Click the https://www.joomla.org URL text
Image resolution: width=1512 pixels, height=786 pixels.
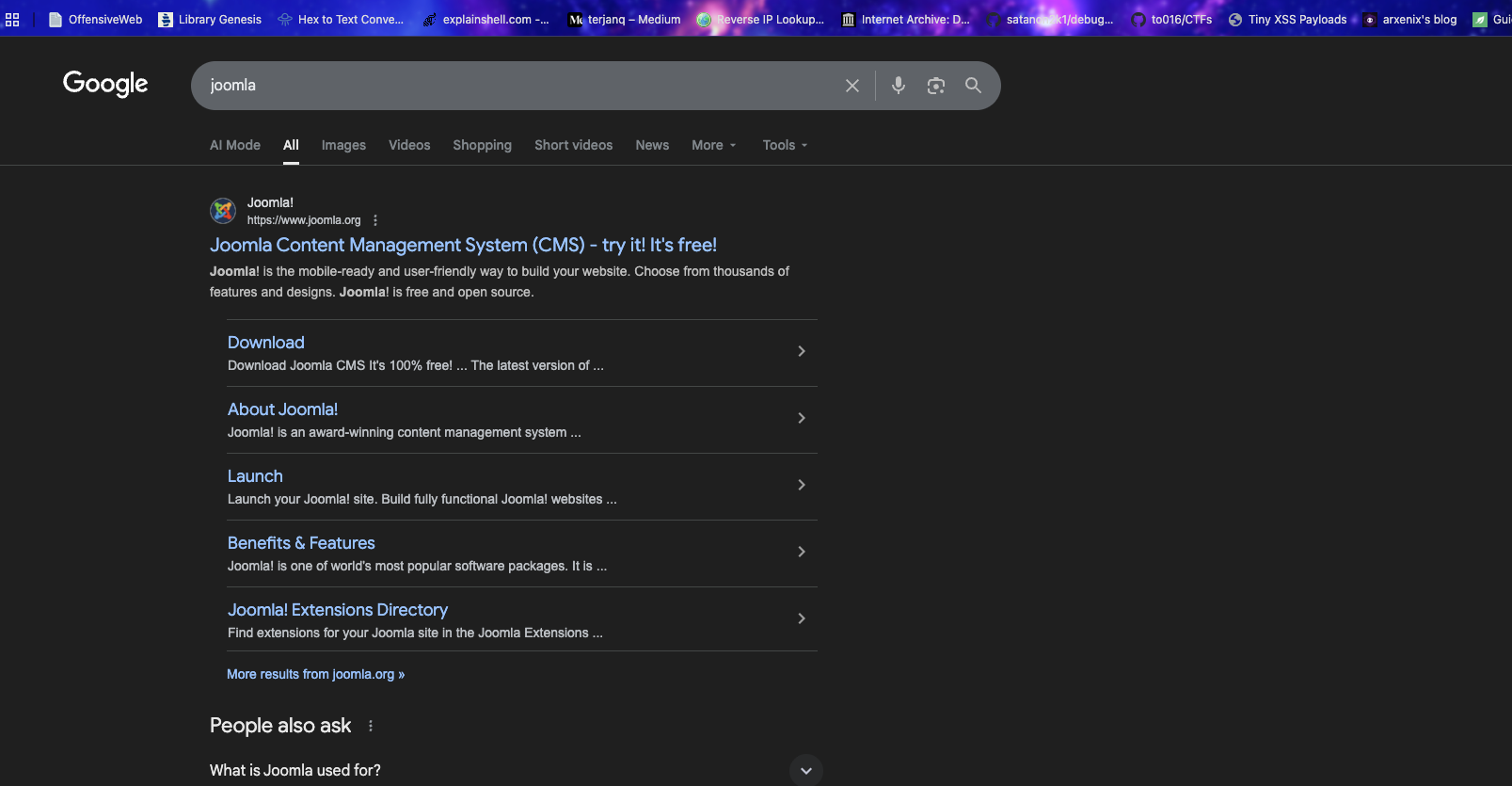(304, 220)
